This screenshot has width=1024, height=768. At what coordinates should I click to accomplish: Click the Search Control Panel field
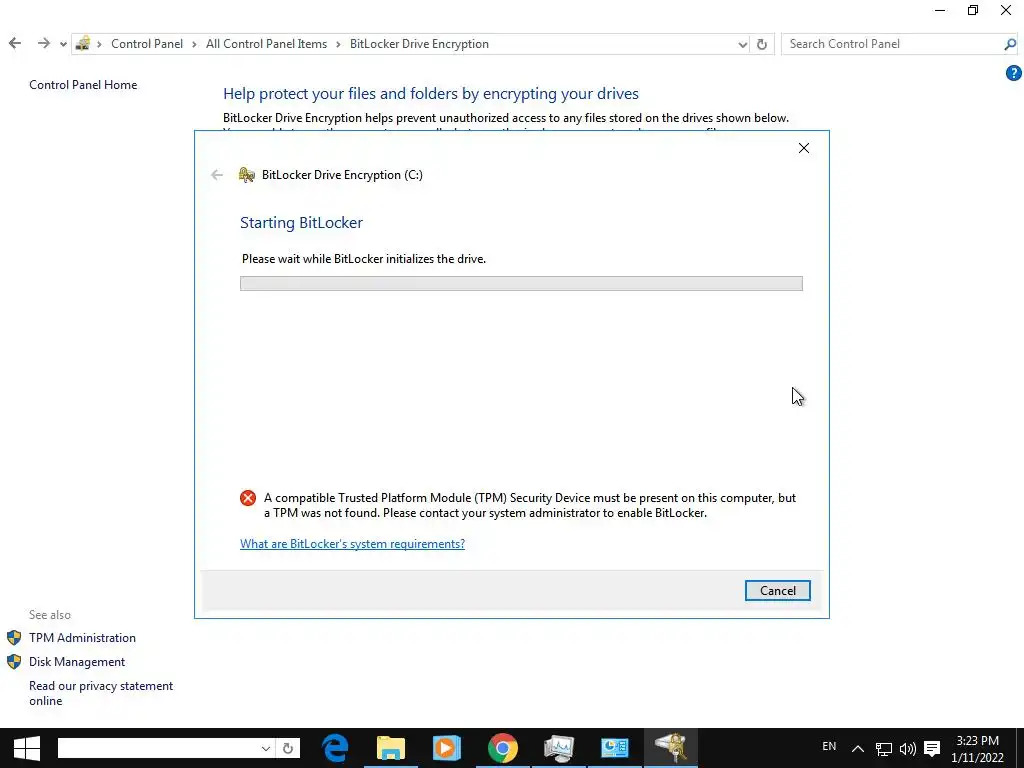tap(892, 44)
